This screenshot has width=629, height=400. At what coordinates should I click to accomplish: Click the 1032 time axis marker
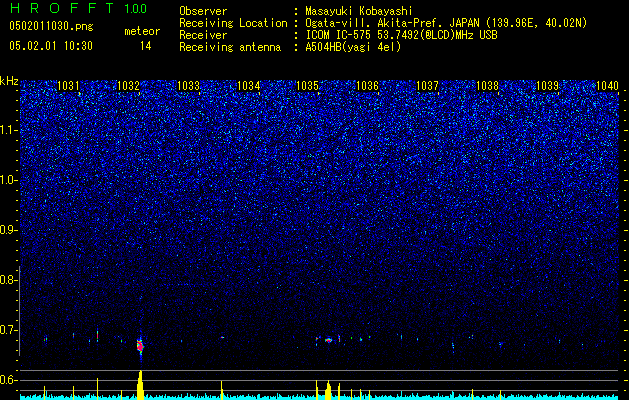(128, 86)
